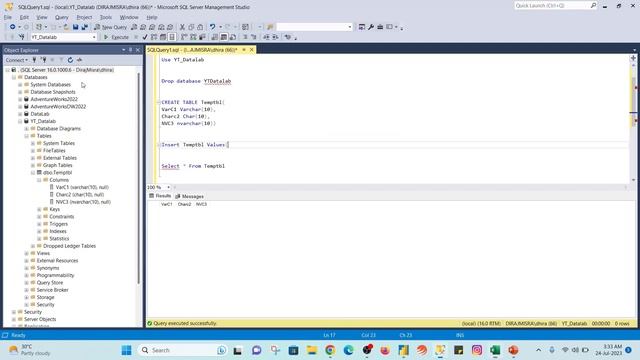The image size is (640, 360).
Task: Open Properties window with wrench icon
Action: [371, 27]
